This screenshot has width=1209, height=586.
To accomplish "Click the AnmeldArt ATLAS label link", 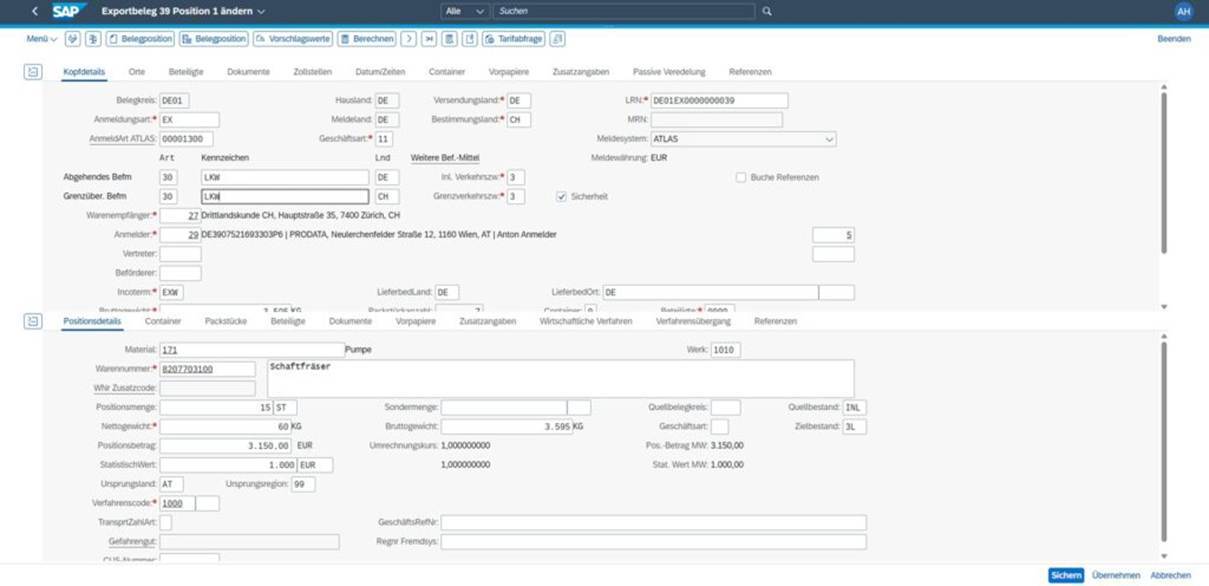I will tap(122, 139).
